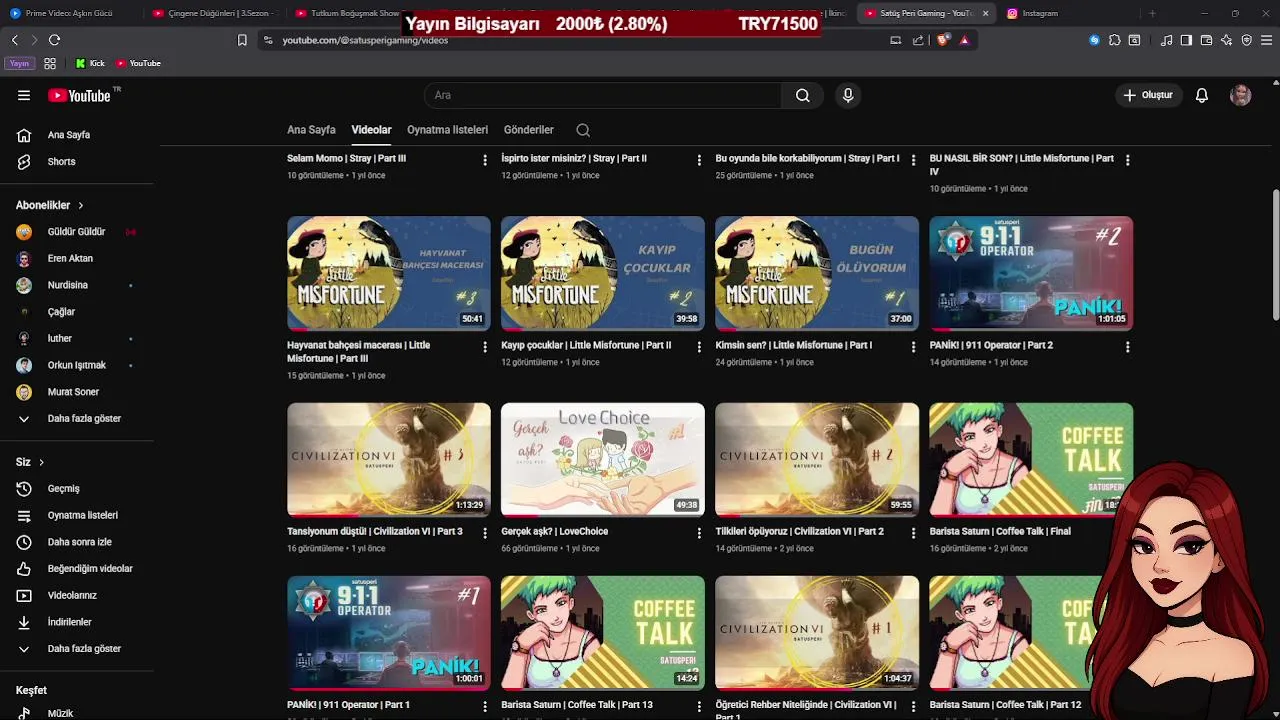The width and height of the screenshot is (1280, 720).
Task: Play the Bugün Ölüyorum Little Misfortune #1 thumbnail
Action: pyautogui.click(x=817, y=273)
